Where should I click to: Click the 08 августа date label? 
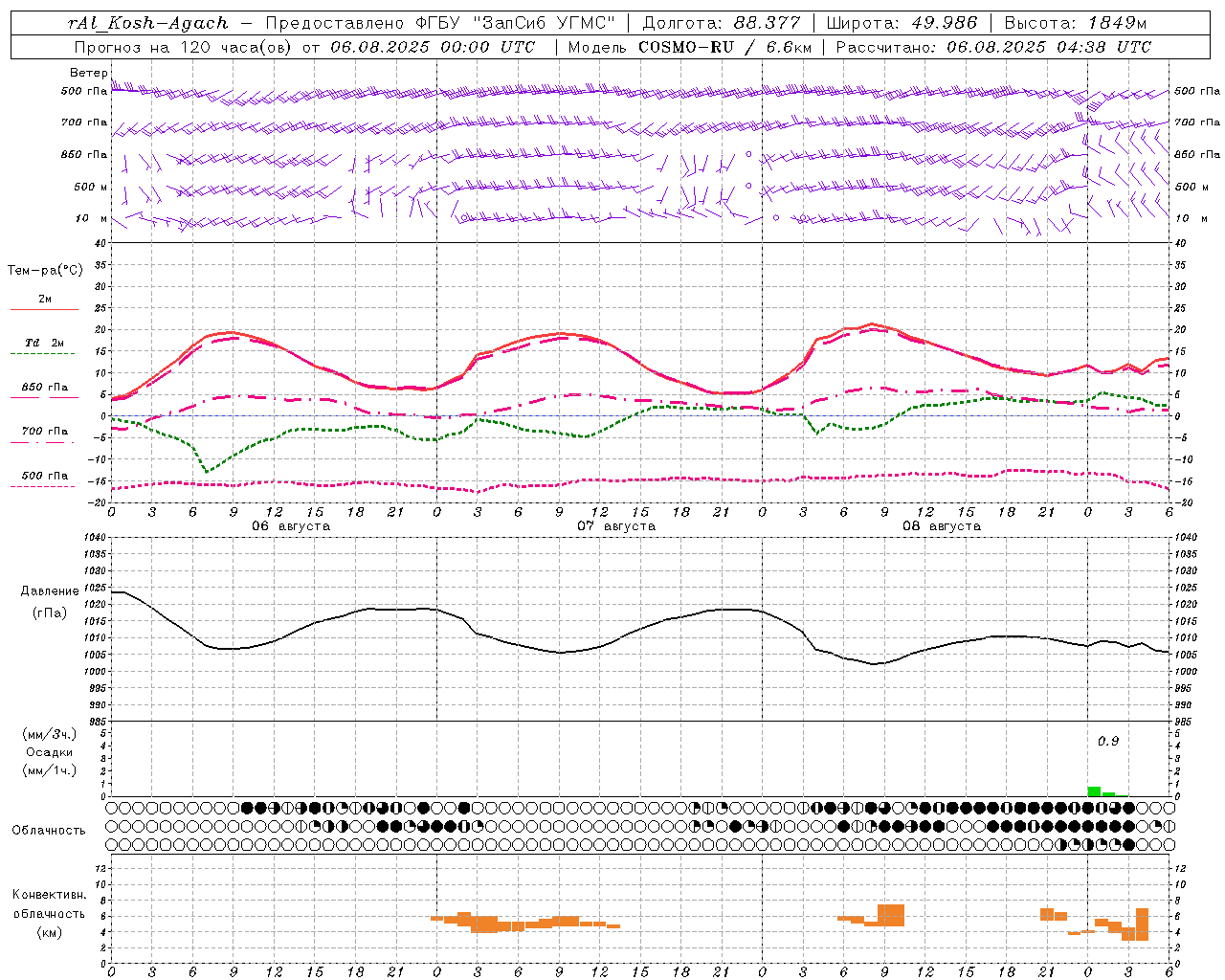pyautogui.click(x=942, y=526)
